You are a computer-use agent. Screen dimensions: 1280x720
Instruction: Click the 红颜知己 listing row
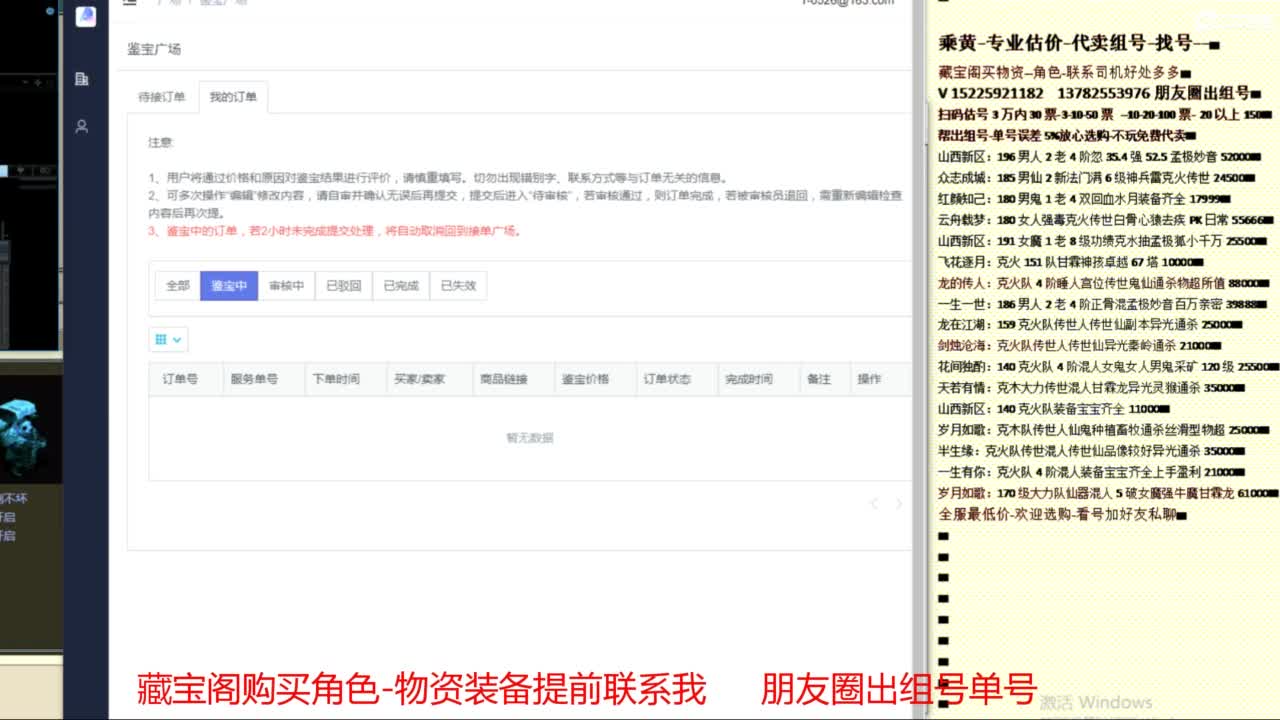click(1085, 198)
